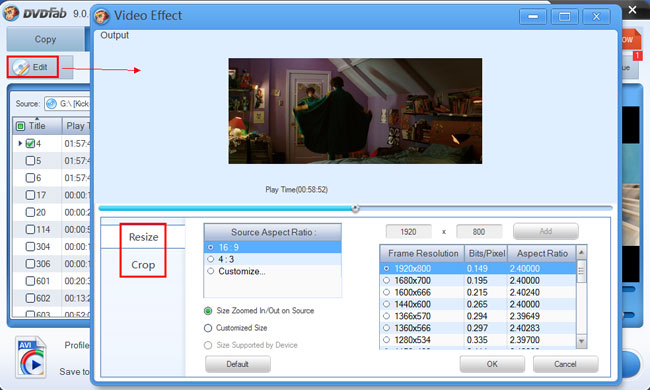Click the resolution list scroll up arrow

tap(581, 252)
